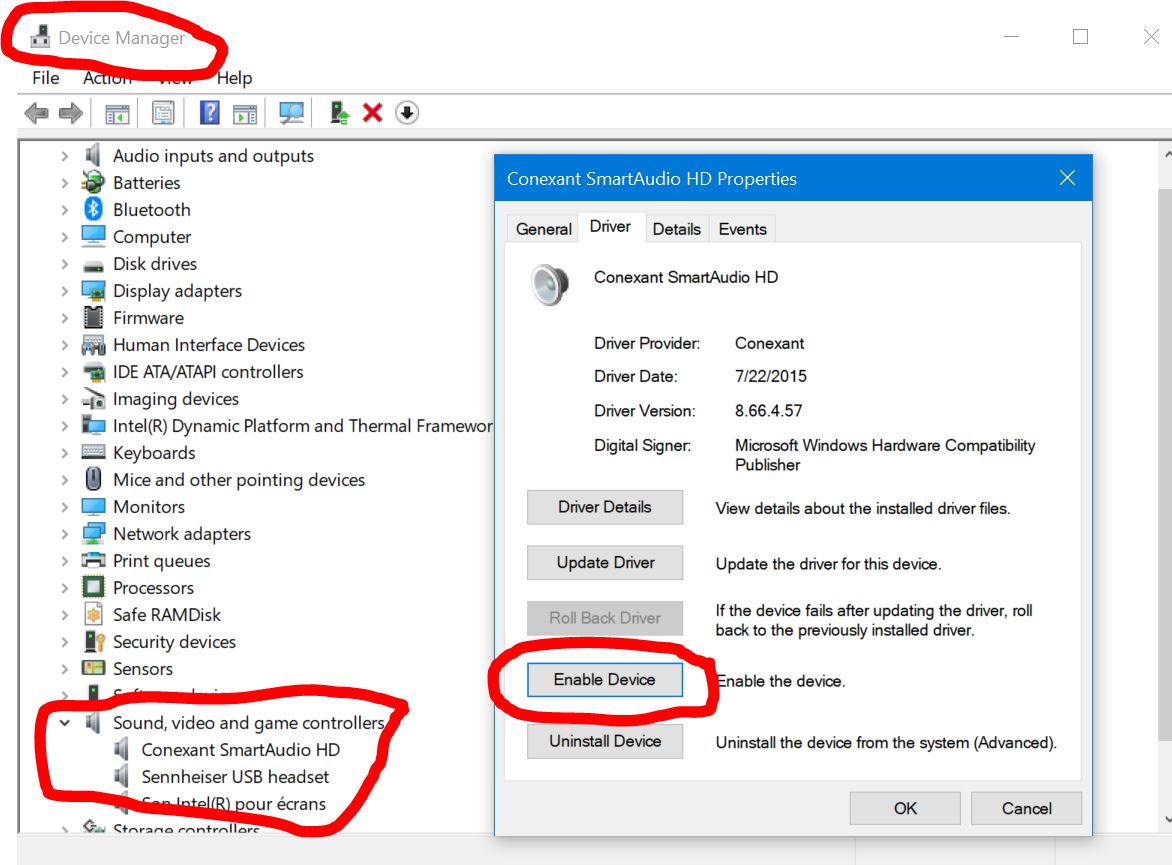This screenshot has height=865, width=1172.
Task: Open the Help question mark icon
Action: [x=210, y=113]
